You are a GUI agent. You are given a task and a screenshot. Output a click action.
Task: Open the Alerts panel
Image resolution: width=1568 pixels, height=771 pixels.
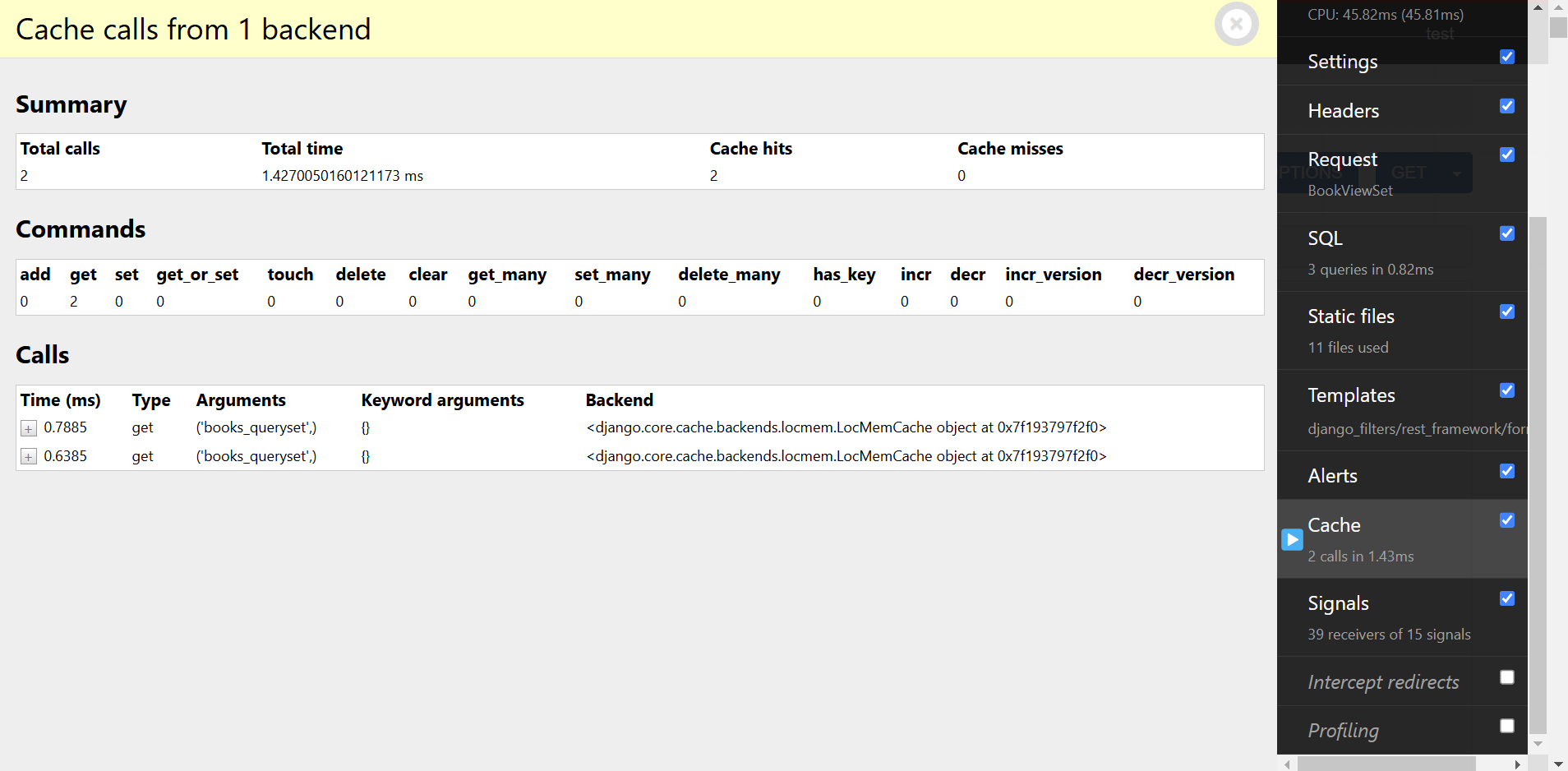coord(1331,476)
